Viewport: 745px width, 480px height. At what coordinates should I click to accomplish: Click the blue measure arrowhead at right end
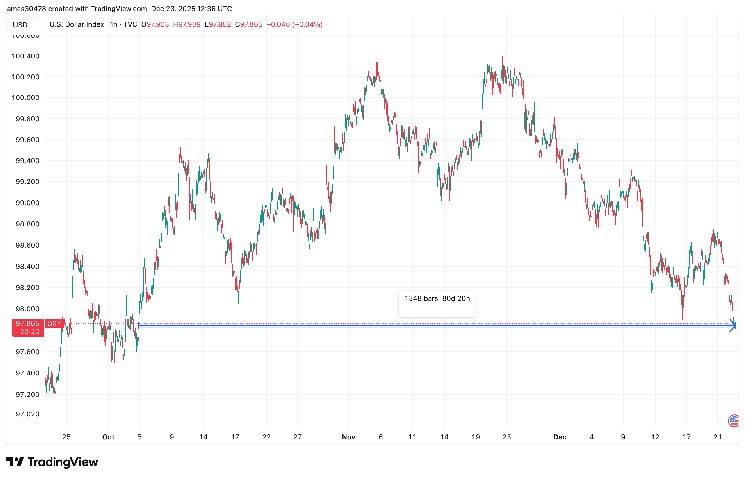733,325
